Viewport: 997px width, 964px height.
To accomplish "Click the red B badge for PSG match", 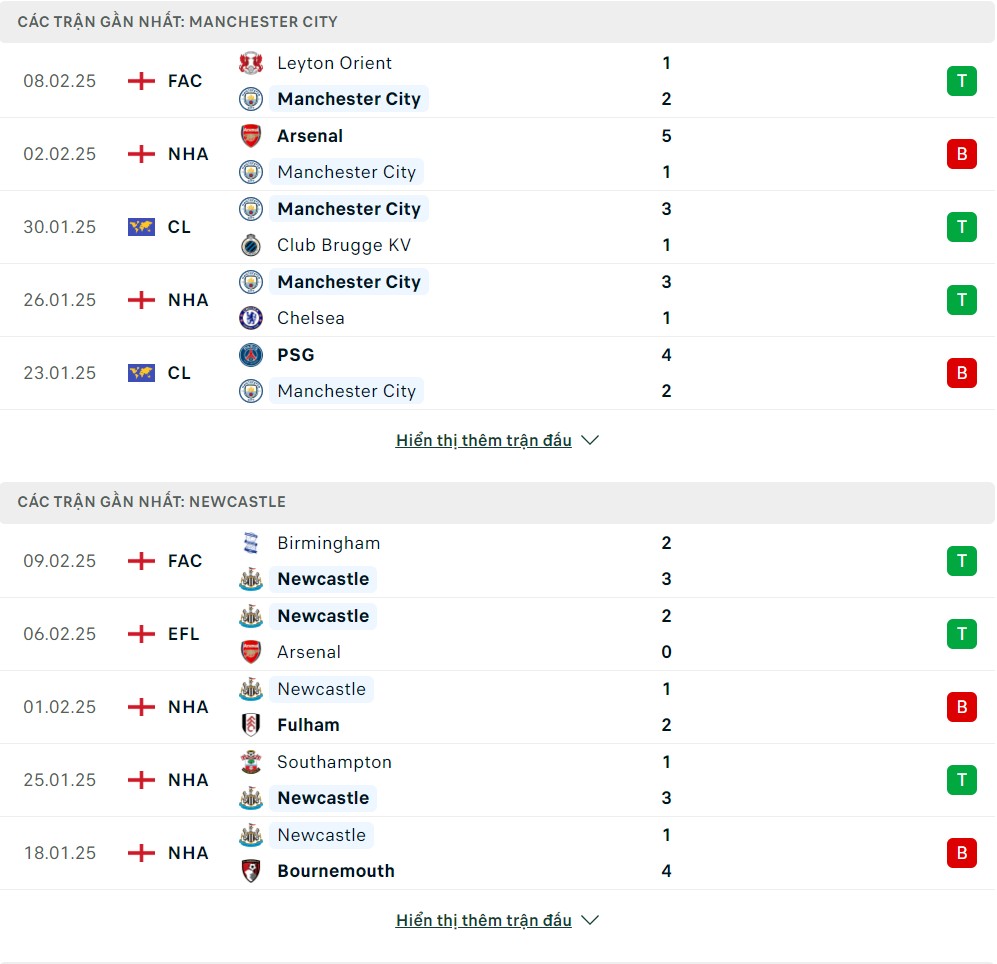I will 961,373.
